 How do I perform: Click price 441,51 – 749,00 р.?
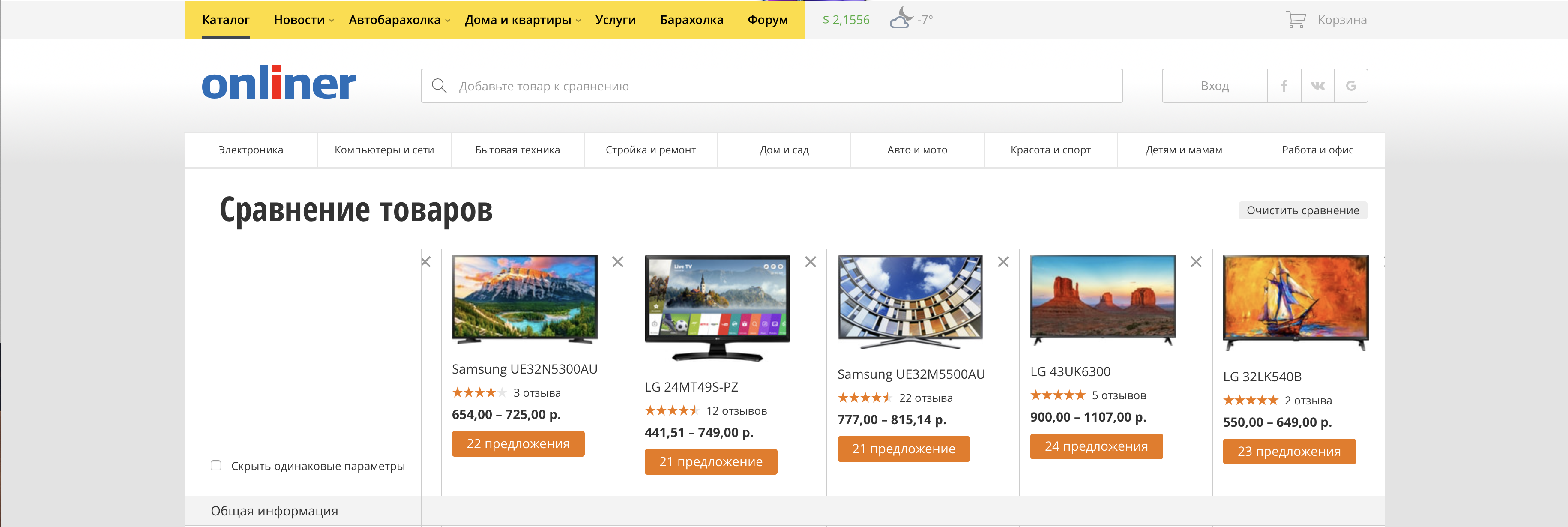pyautogui.click(x=699, y=433)
